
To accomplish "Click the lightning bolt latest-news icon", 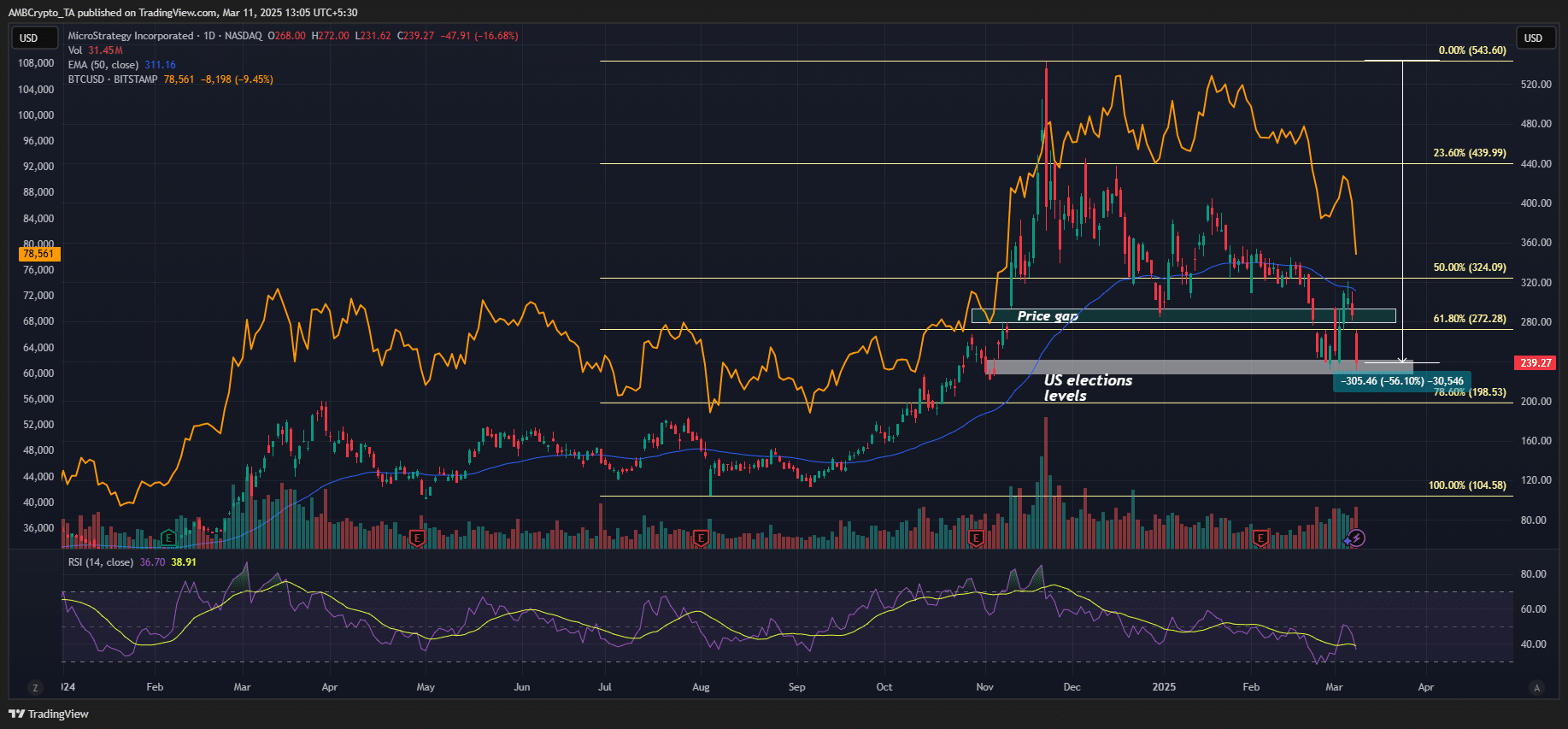I will [1356, 538].
